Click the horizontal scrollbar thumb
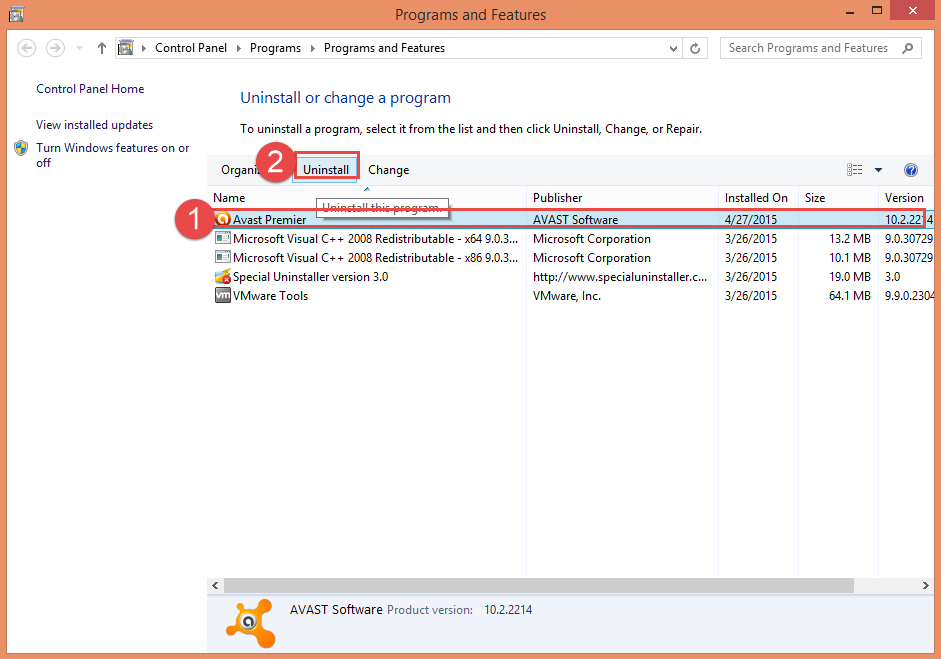 (539, 585)
